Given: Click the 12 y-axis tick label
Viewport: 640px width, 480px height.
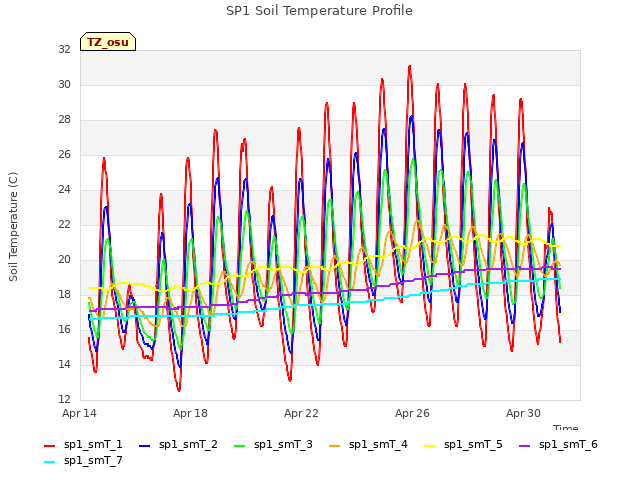Looking at the screenshot, I should pos(64,399).
